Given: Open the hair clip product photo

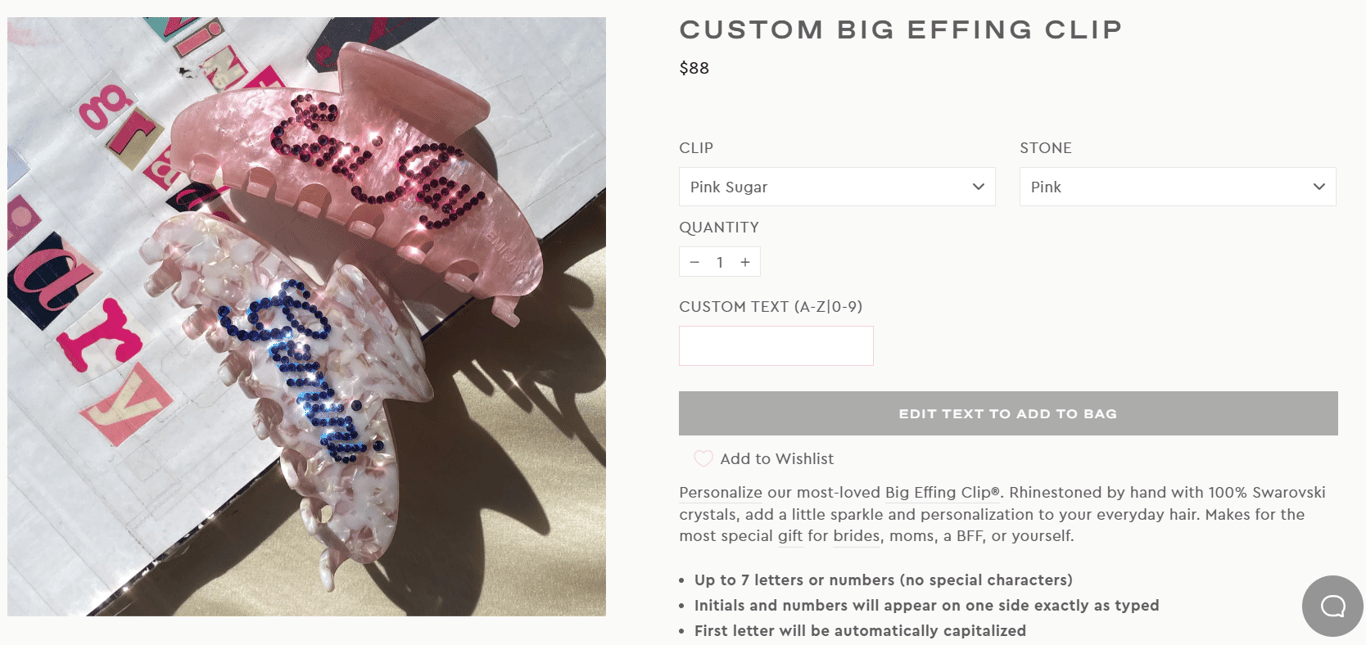Looking at the screenshot, I should (x=306, y=316).
